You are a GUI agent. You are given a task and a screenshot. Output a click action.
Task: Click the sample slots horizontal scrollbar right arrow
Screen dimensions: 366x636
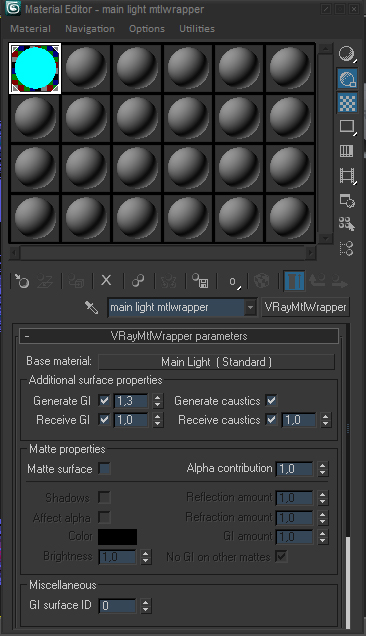pyautogui.click(x=310, y=253)
